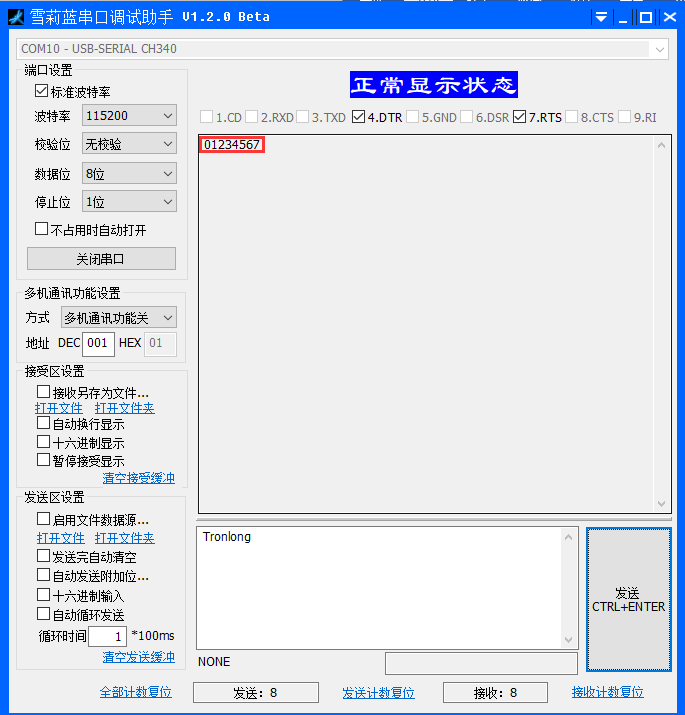Open the 校验位 无校验 dropdown
685x715 pixels.
pyautogui.click(x=129, y=144)
